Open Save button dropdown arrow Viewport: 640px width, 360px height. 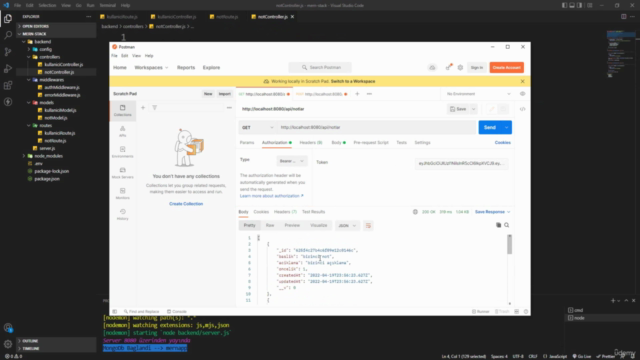[473, 109]
